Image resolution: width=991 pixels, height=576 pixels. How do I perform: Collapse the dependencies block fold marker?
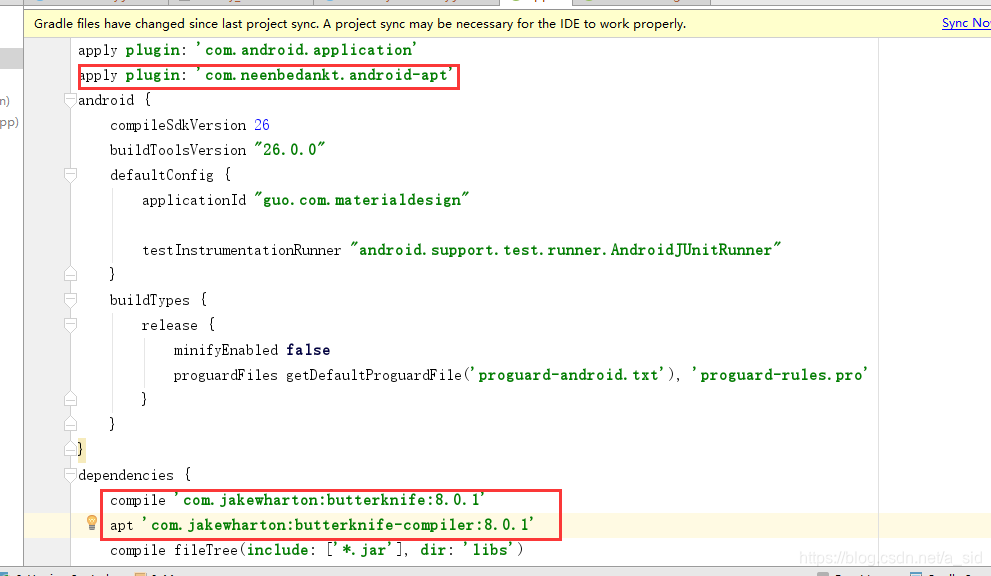(70, 475)
